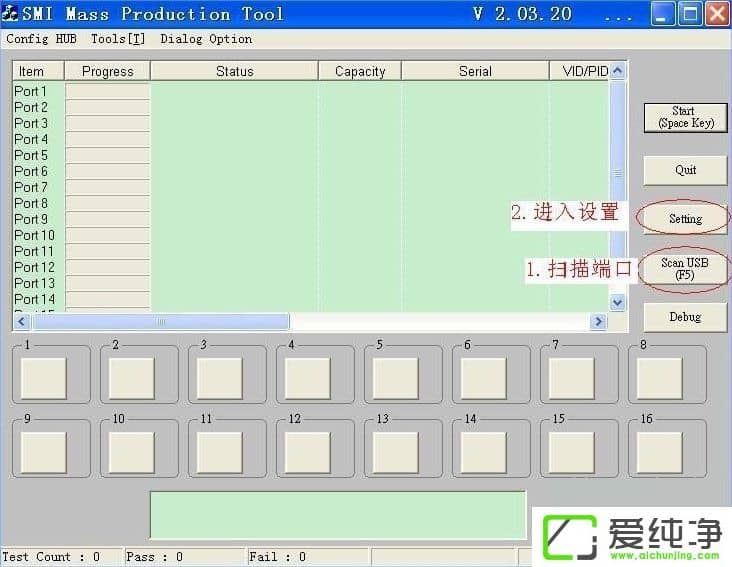
Task: Click port slot box 2
Action: [132, 378]
